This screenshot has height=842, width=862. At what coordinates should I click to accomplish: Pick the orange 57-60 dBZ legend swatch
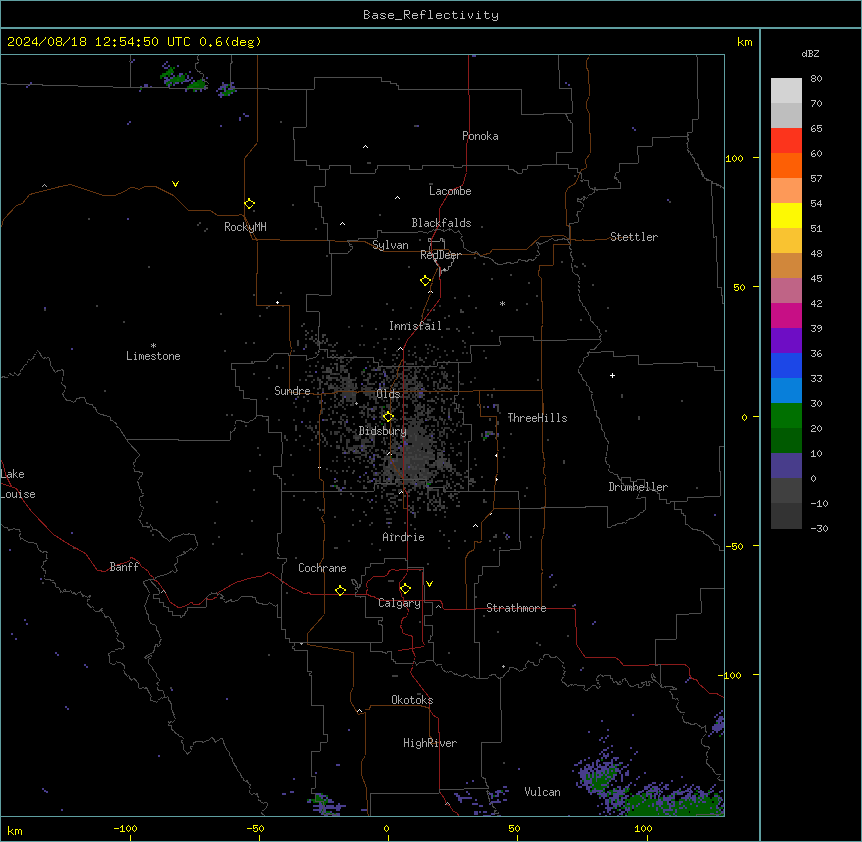[786, 165]
